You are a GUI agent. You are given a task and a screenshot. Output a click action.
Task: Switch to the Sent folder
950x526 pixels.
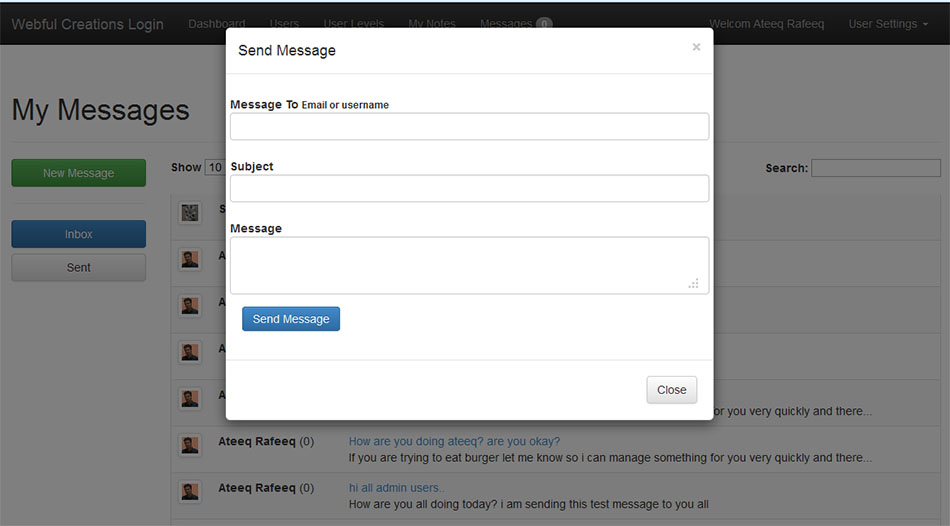[x=78, y=268]
